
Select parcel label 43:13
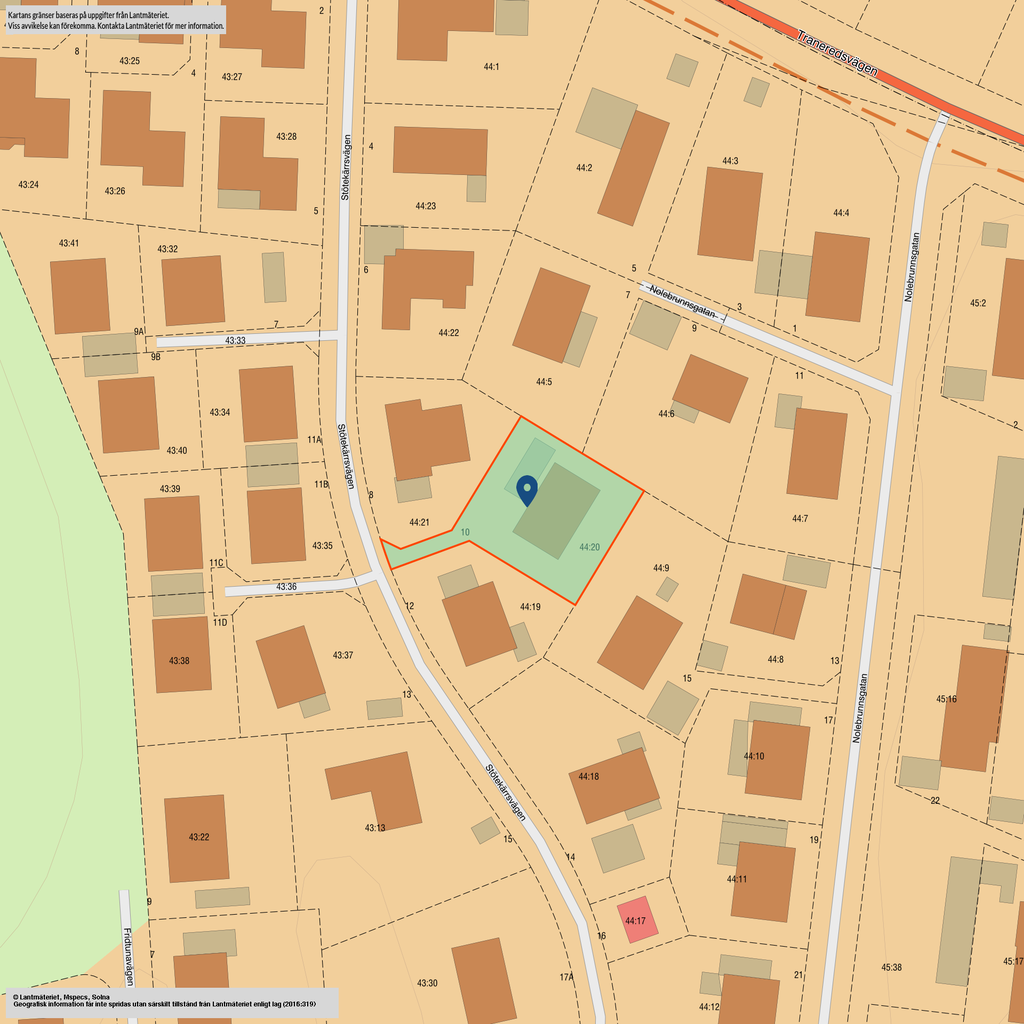(375, 827)
